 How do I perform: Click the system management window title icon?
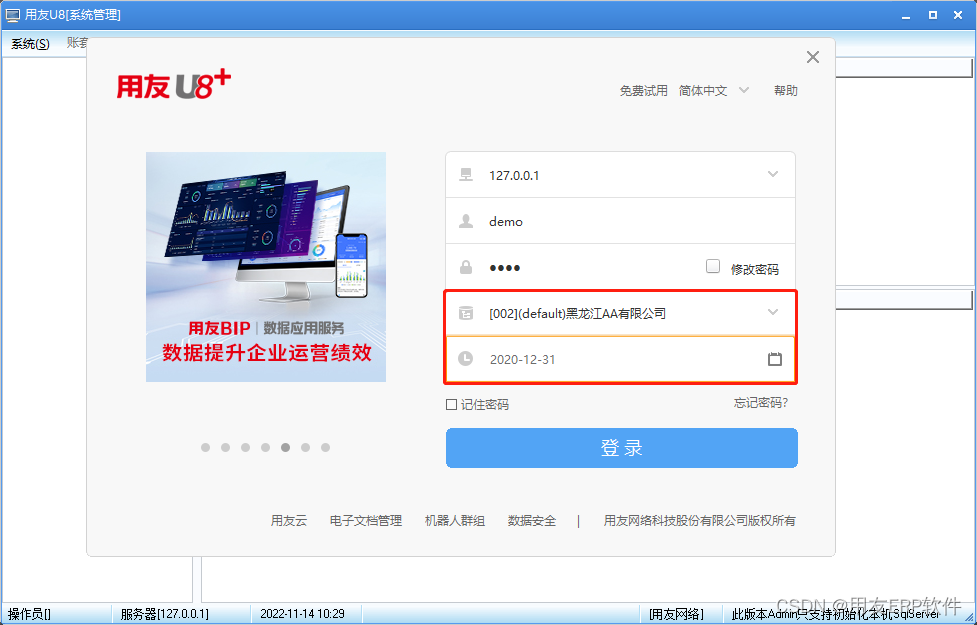(x=12, y=15)
